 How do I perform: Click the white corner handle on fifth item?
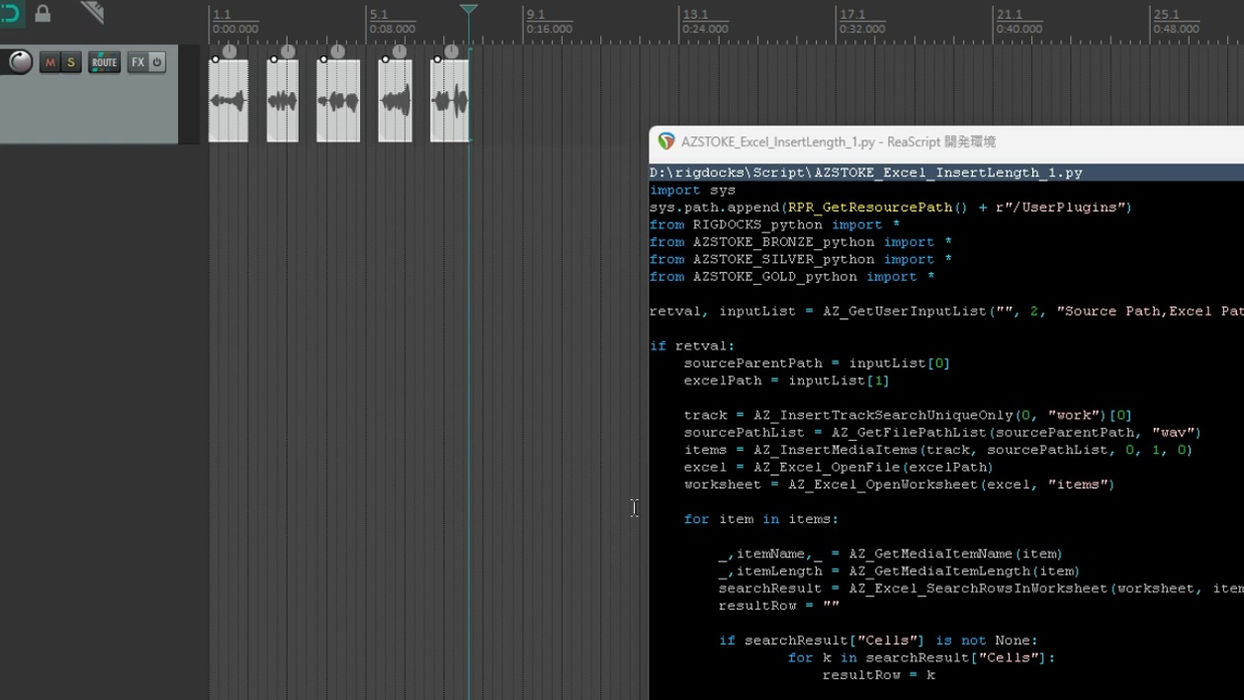[436, 60]
